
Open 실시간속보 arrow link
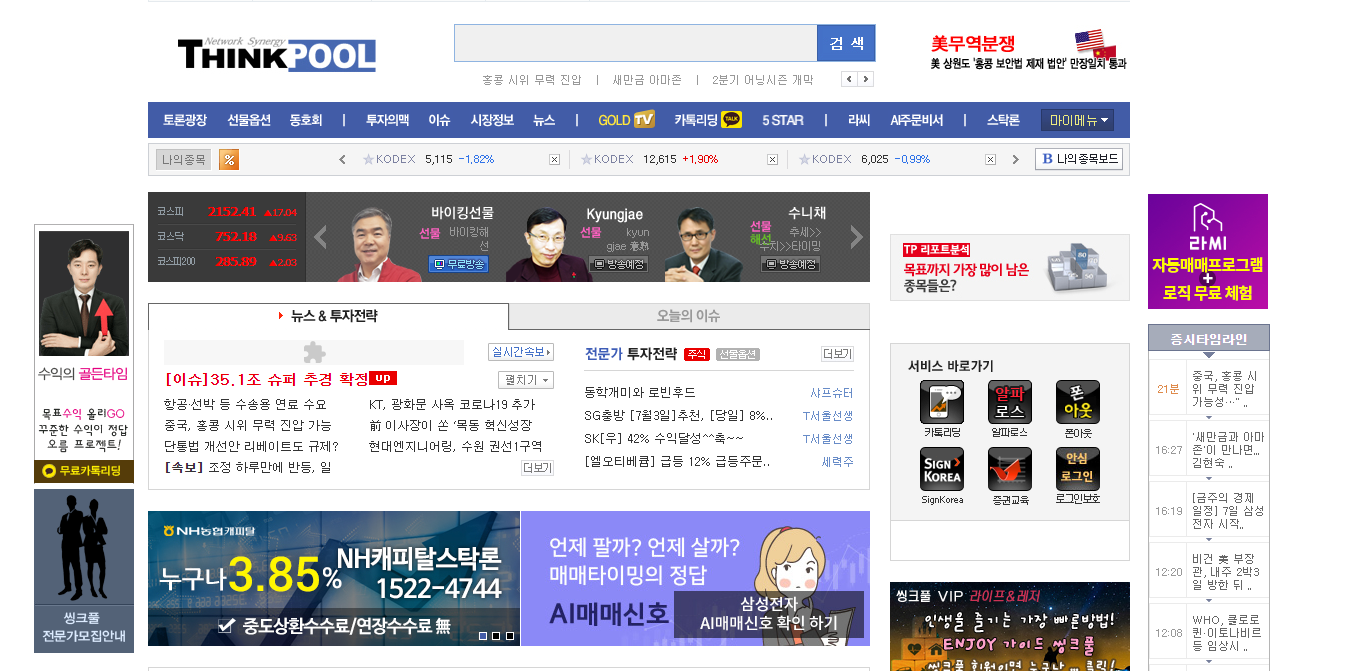coord(521,352)
